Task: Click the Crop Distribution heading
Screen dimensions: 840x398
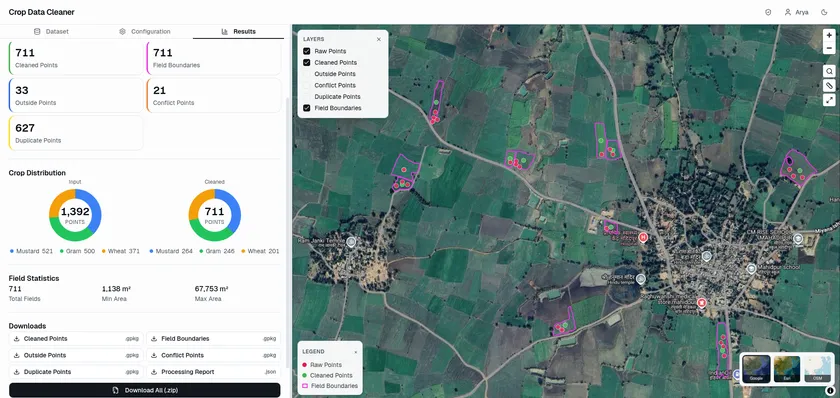Action: [37, 173]
